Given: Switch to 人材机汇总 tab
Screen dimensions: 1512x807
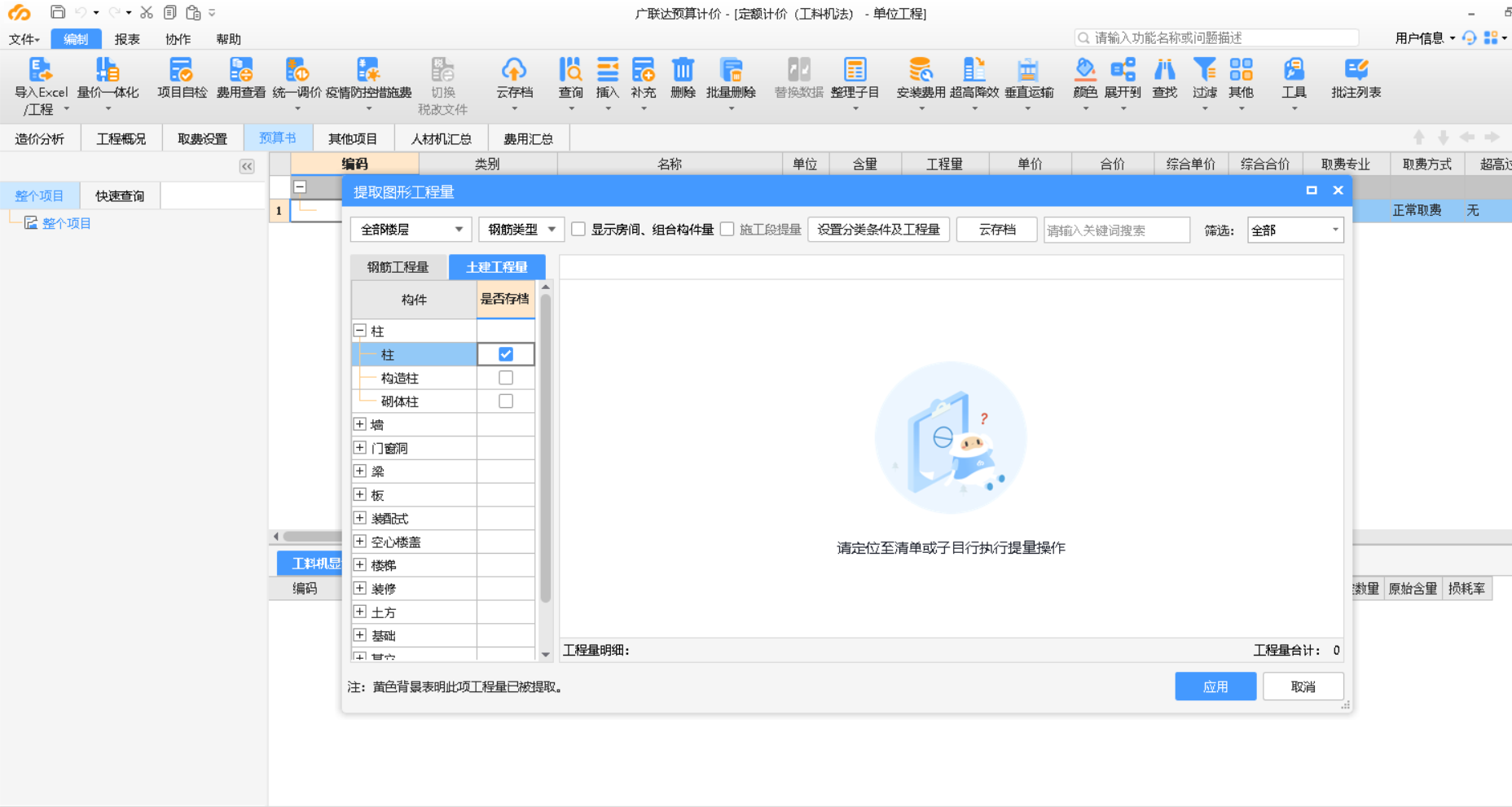Looking at the screenshot, I should click(441, 138).
